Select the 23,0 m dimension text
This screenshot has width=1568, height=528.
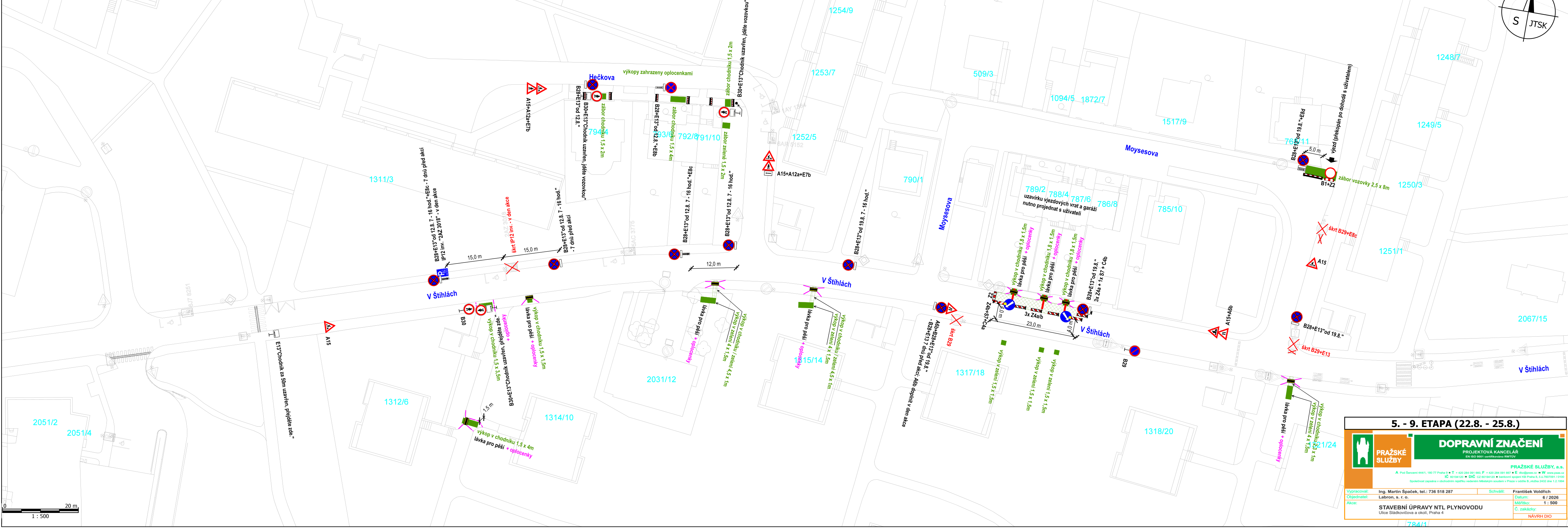1034,325
